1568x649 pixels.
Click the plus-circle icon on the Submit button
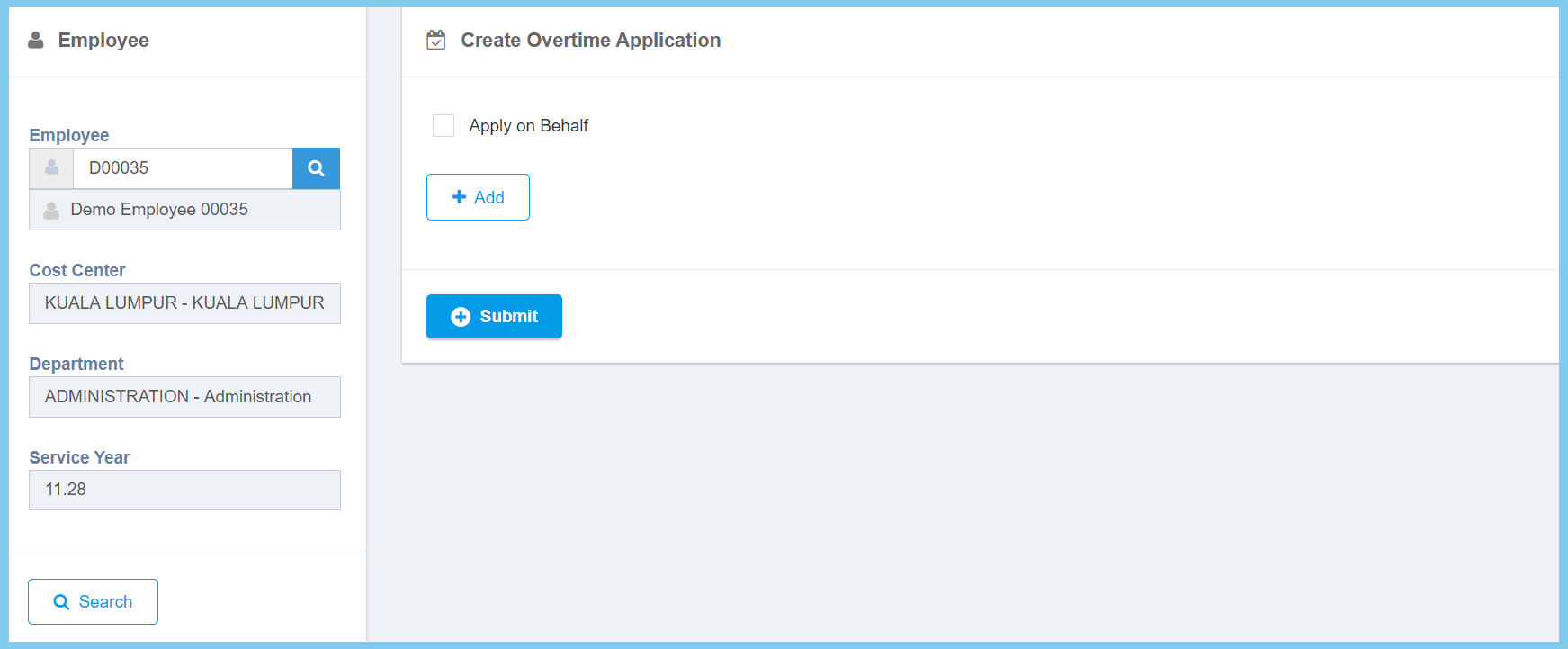461,317
